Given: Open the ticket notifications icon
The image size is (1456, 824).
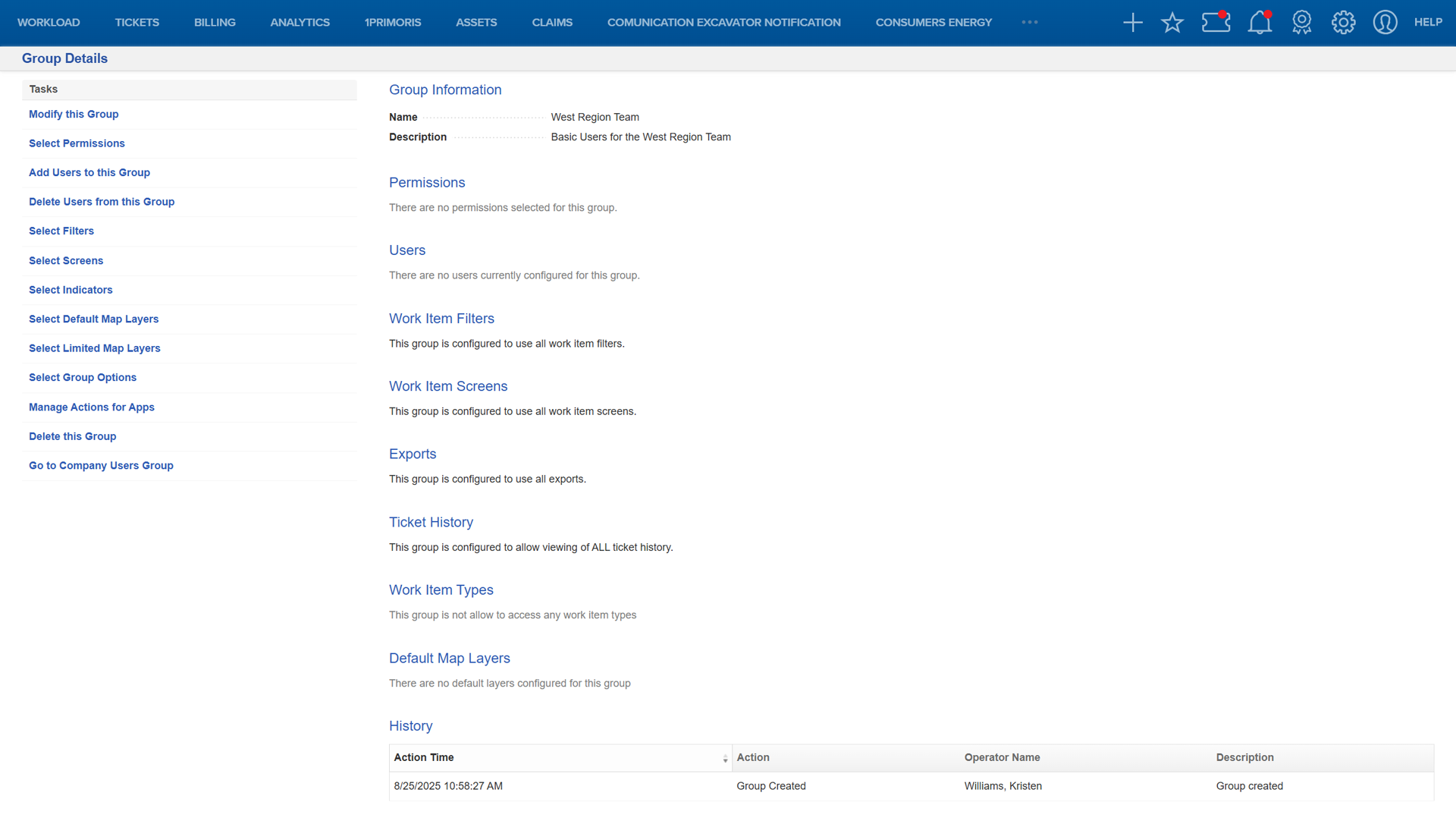Looking at the screenshot, I should (1216, 22).
